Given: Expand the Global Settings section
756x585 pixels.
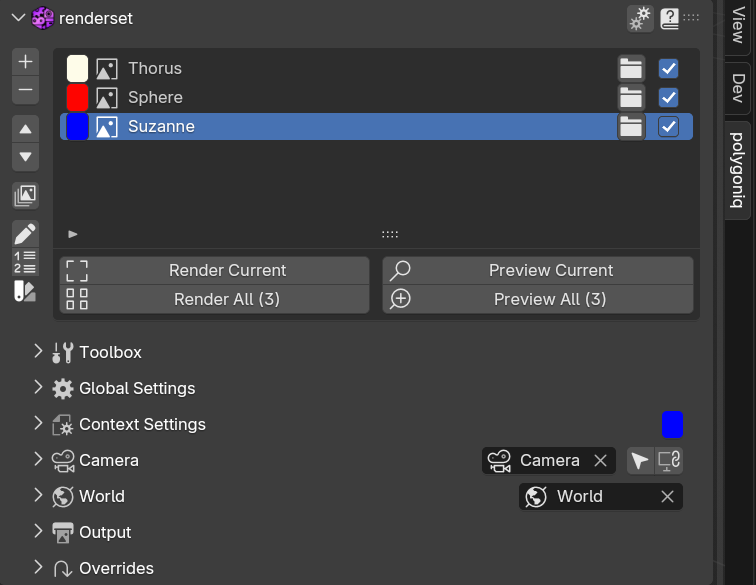Looking at the screenshot, I should click(38, 387).
